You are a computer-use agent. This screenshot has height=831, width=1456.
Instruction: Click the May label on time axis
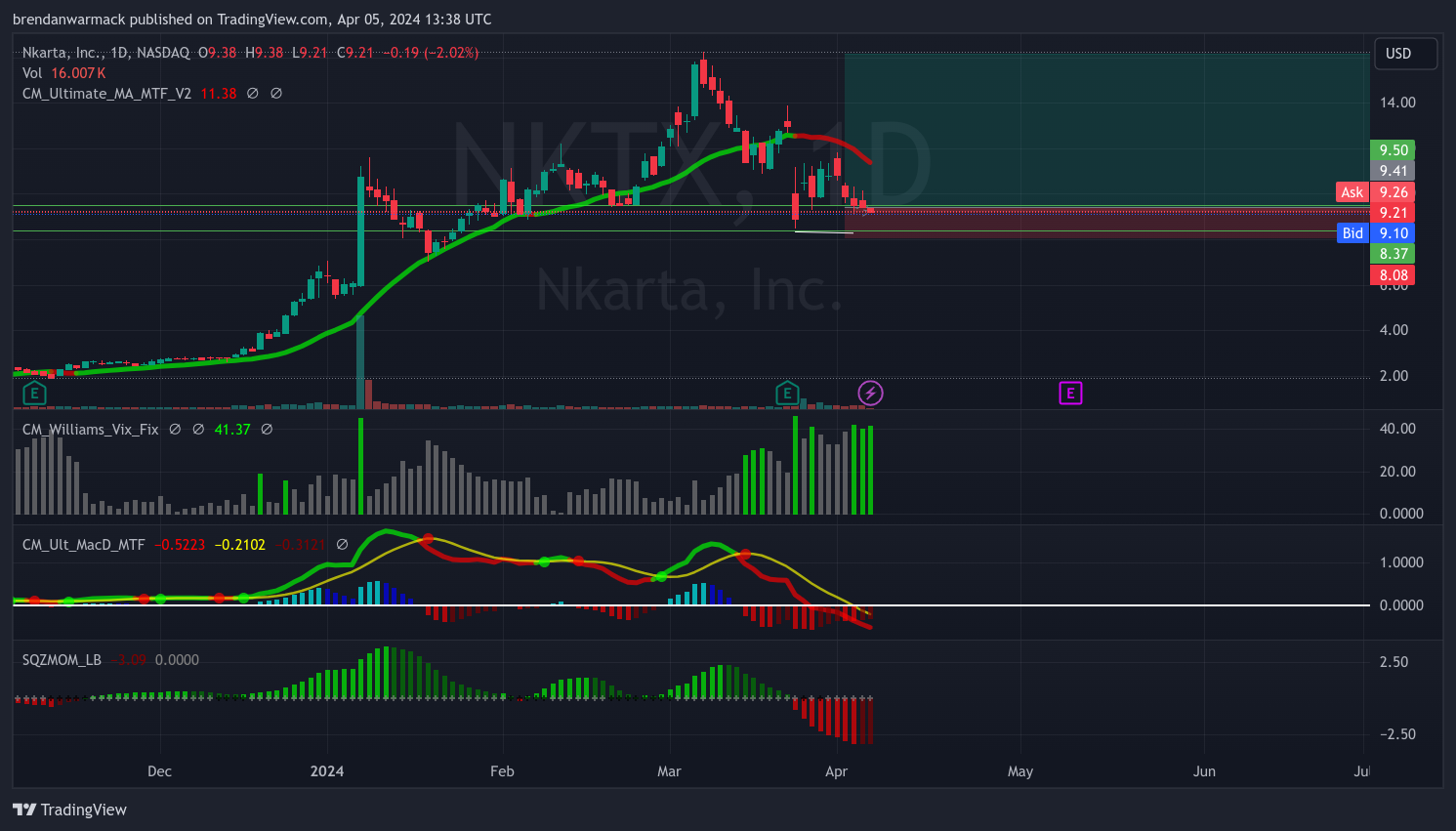click(x=1020, y=771)
